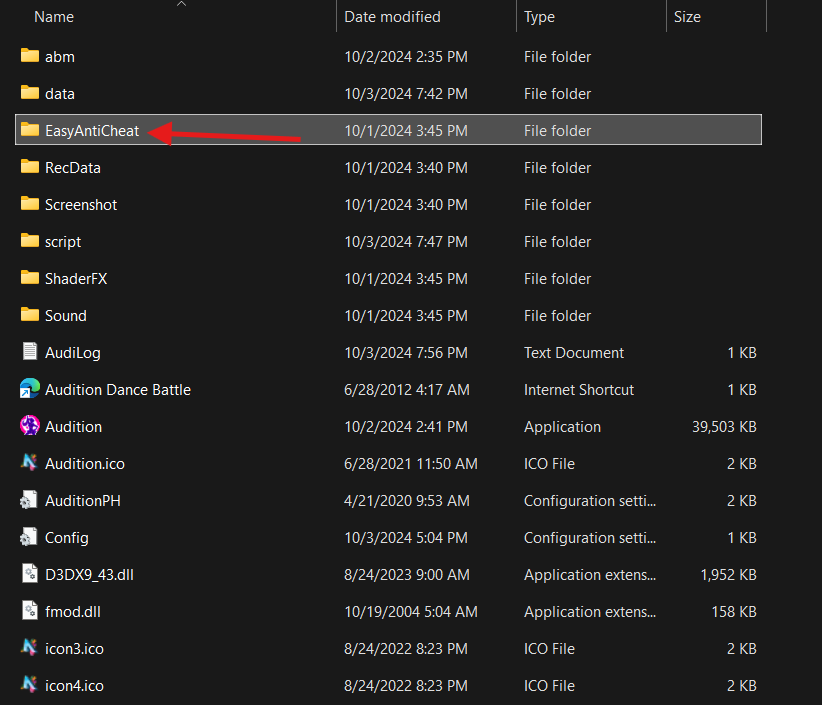Toggle sort direction arrow above Name column
This screenshot has height=705, width=822.
[x=181, y=4]
